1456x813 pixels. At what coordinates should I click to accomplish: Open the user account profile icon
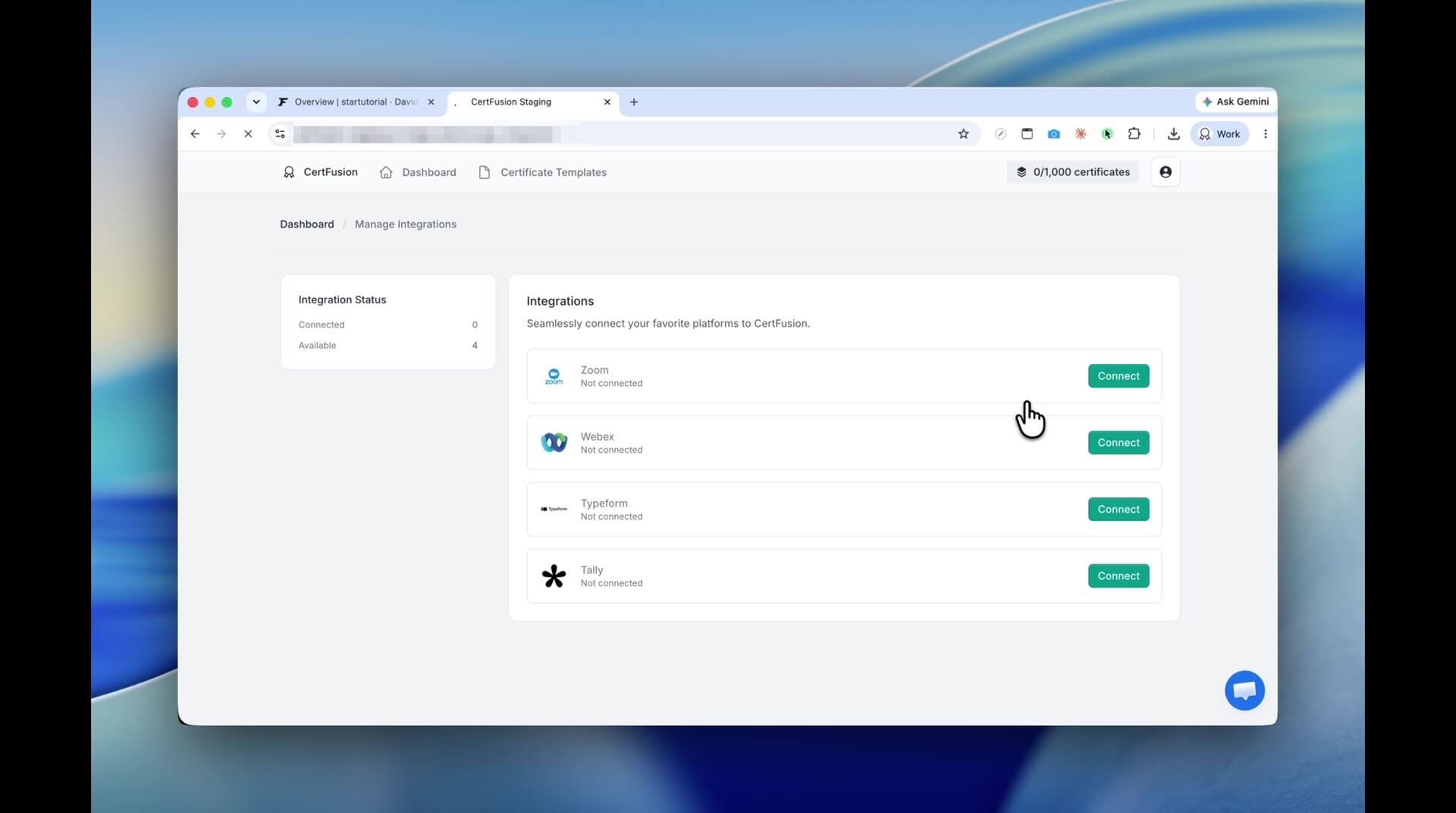(1166, 172)
